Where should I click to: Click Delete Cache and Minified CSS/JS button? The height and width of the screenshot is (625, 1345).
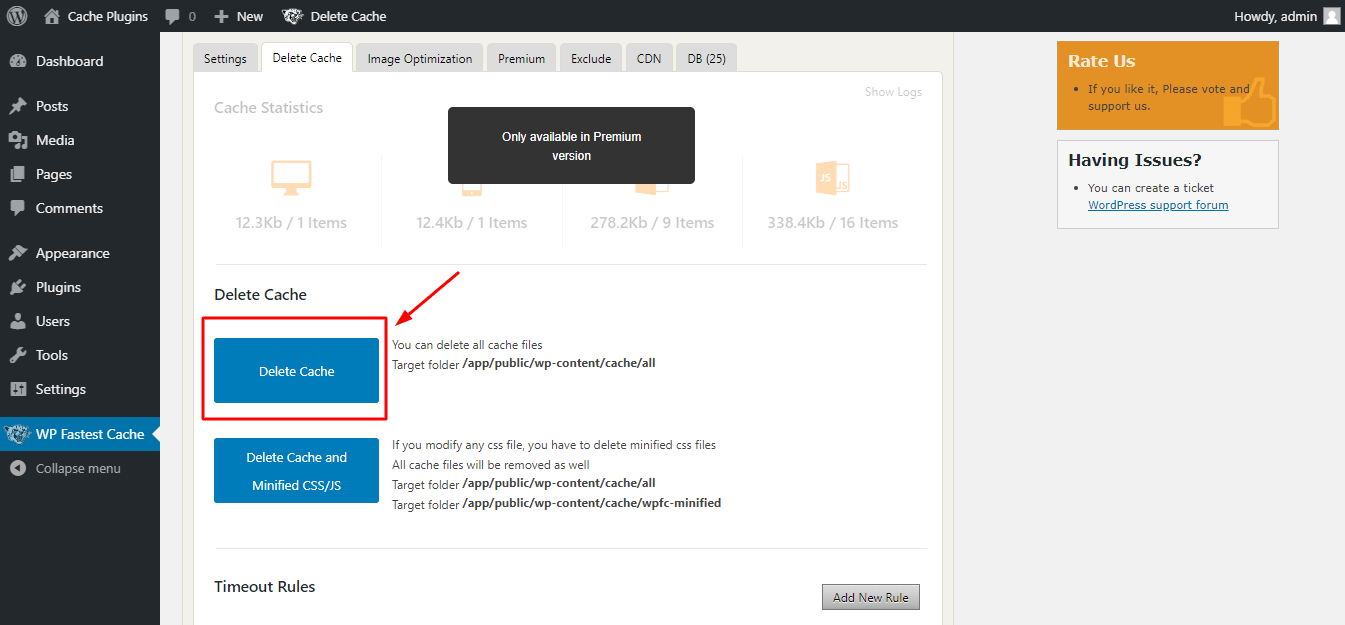click(296, 471)
